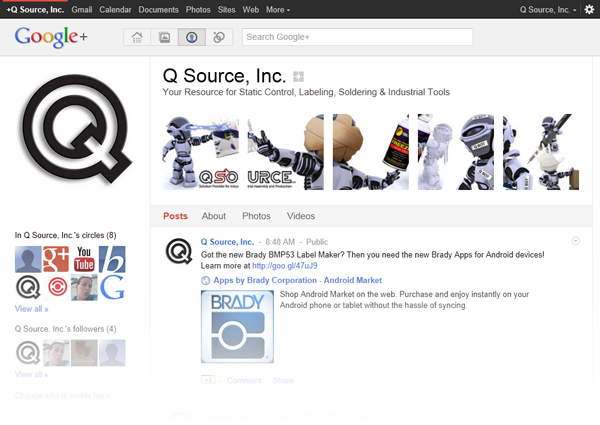The image size is (600, 425).
Task: Click the 8:48 AM post timestamp
Action: coord(280,242)
